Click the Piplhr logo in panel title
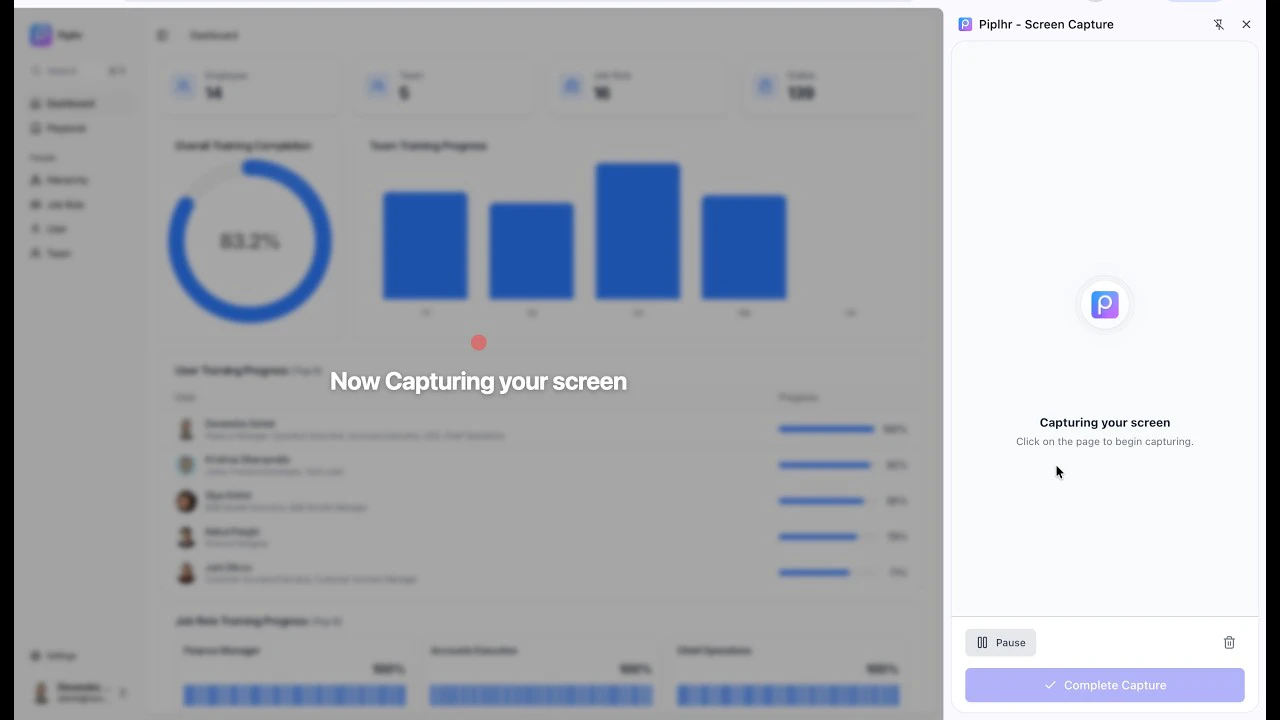The height and width of the screenshot is (720, 1280). [x=965, y=24]
